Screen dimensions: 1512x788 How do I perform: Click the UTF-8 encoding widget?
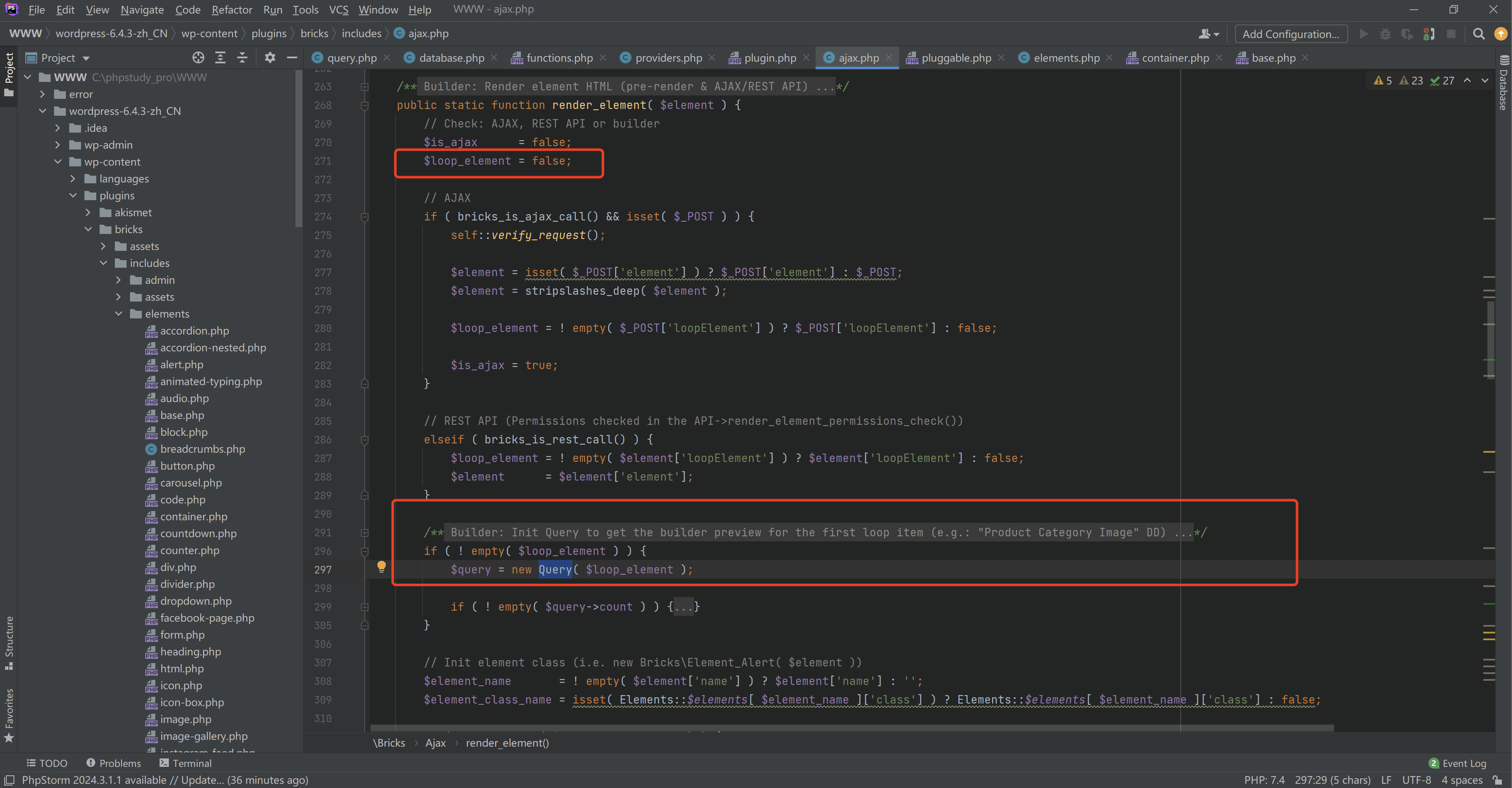[1416, 780]
